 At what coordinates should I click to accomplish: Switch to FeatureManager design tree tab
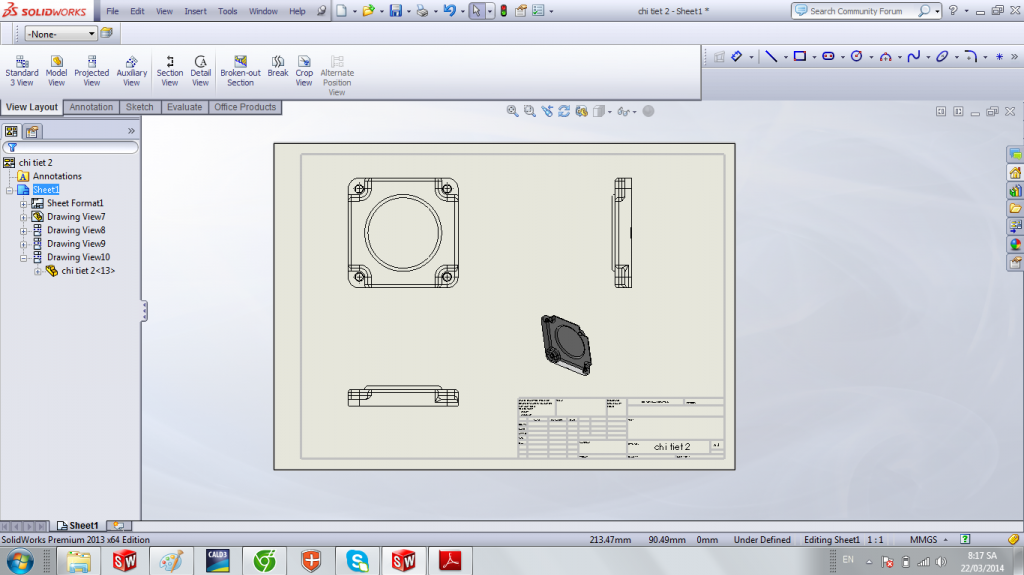(x=11, y=131)
